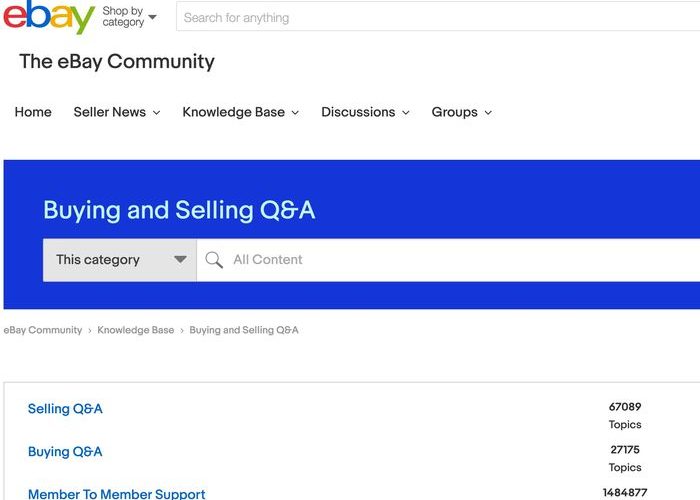Open the Knowledge Base menu
This screenshot has height=500, width=700.
240,112
